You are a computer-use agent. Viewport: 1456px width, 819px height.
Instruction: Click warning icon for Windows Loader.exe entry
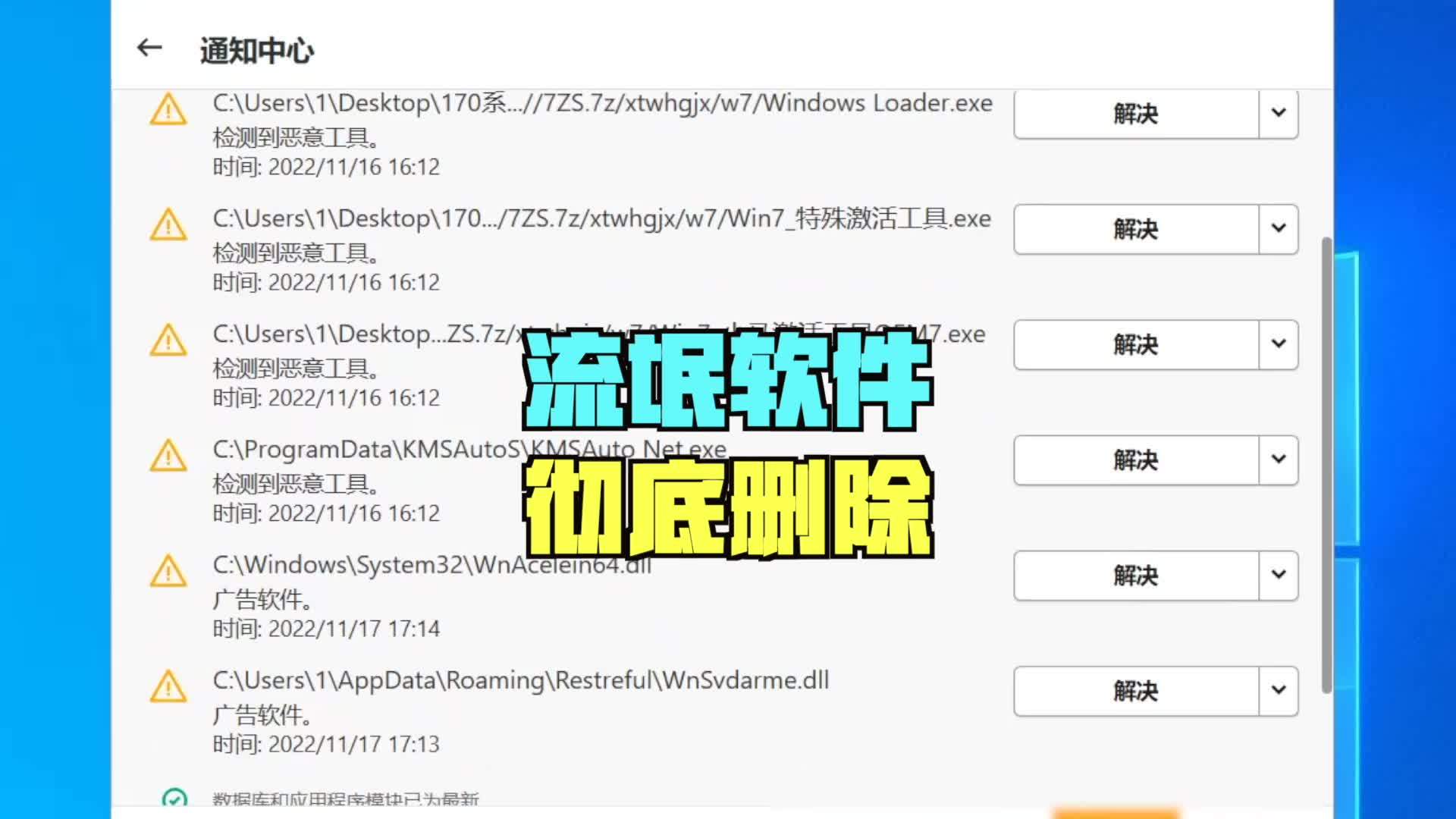point(168,109)
